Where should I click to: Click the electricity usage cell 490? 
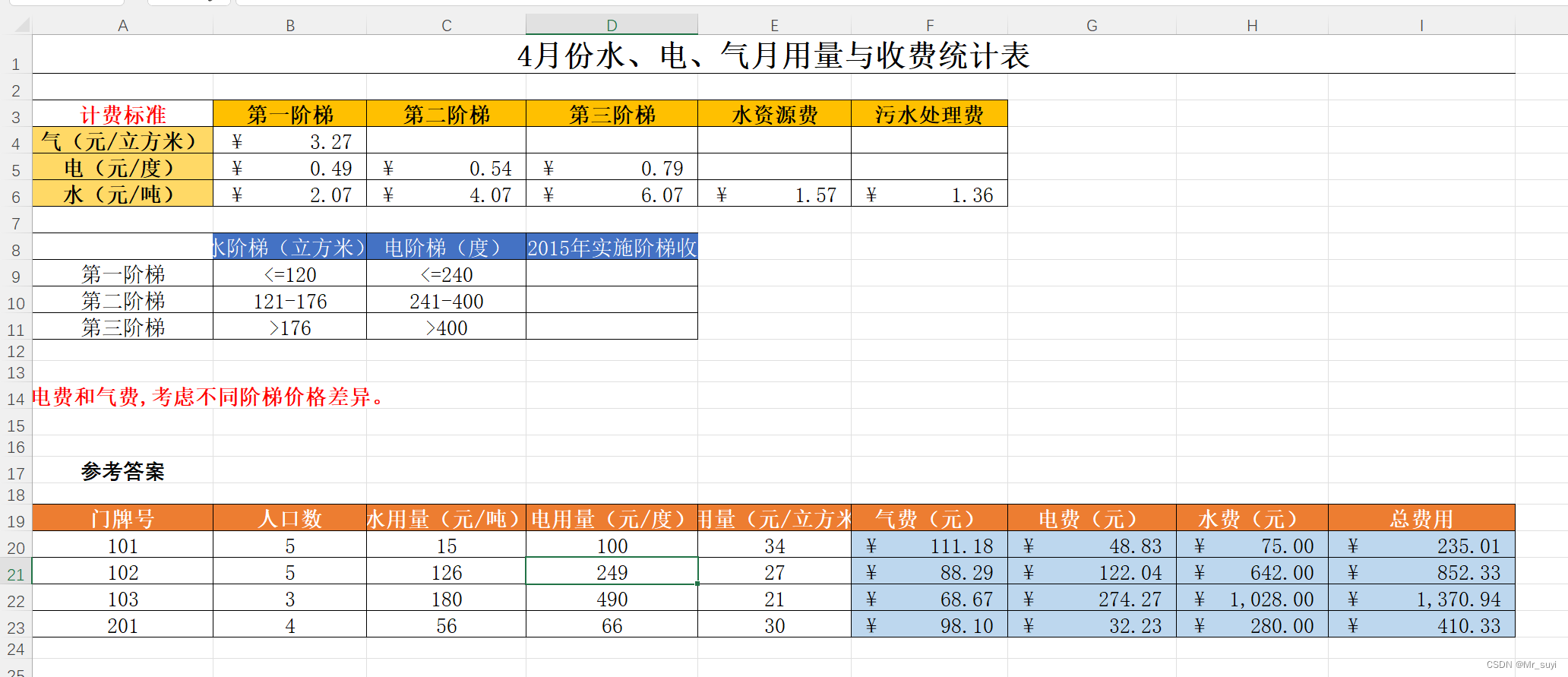[x=612, y=599]
